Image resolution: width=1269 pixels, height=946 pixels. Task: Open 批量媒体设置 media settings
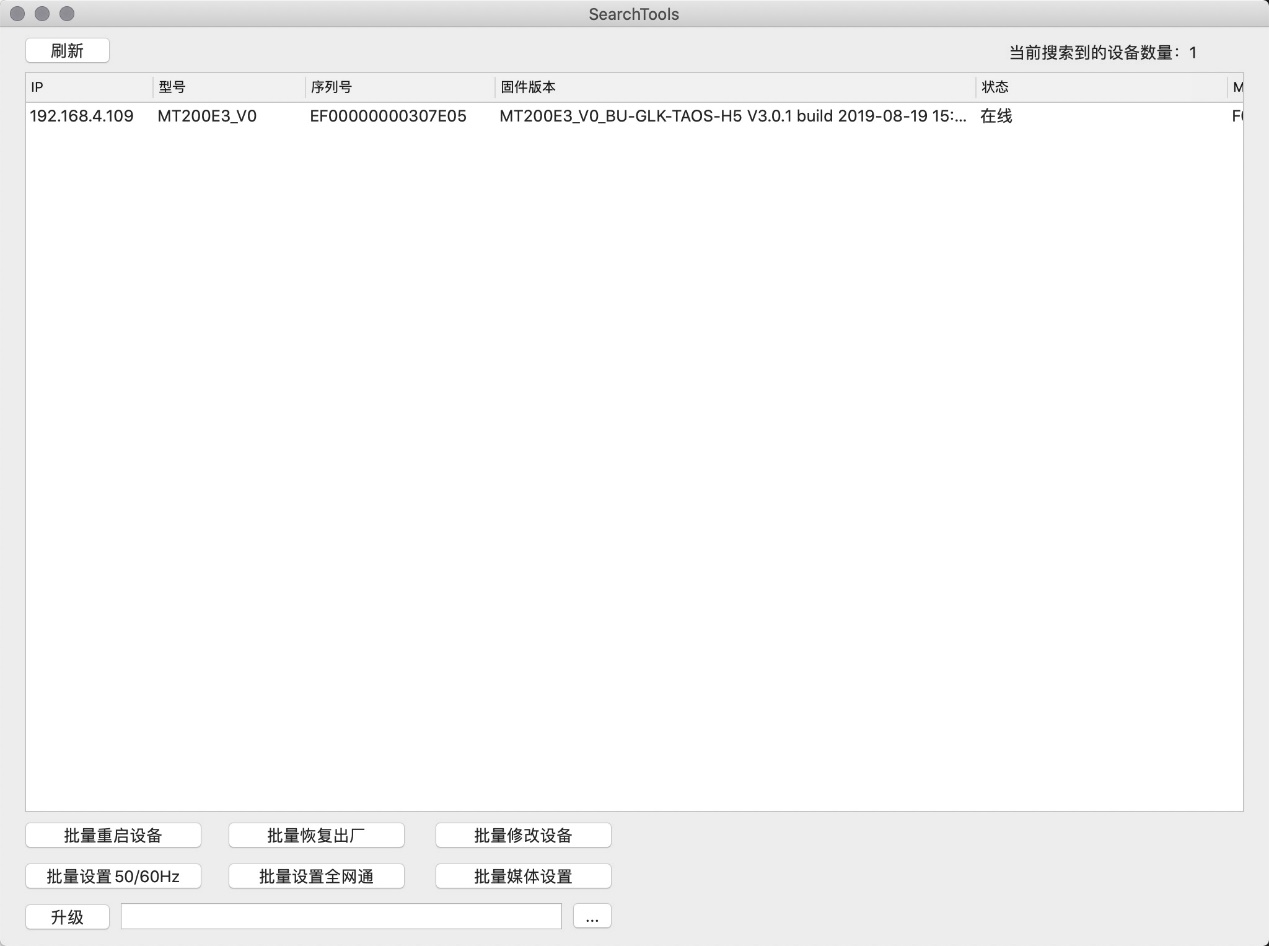coord(523,877)
